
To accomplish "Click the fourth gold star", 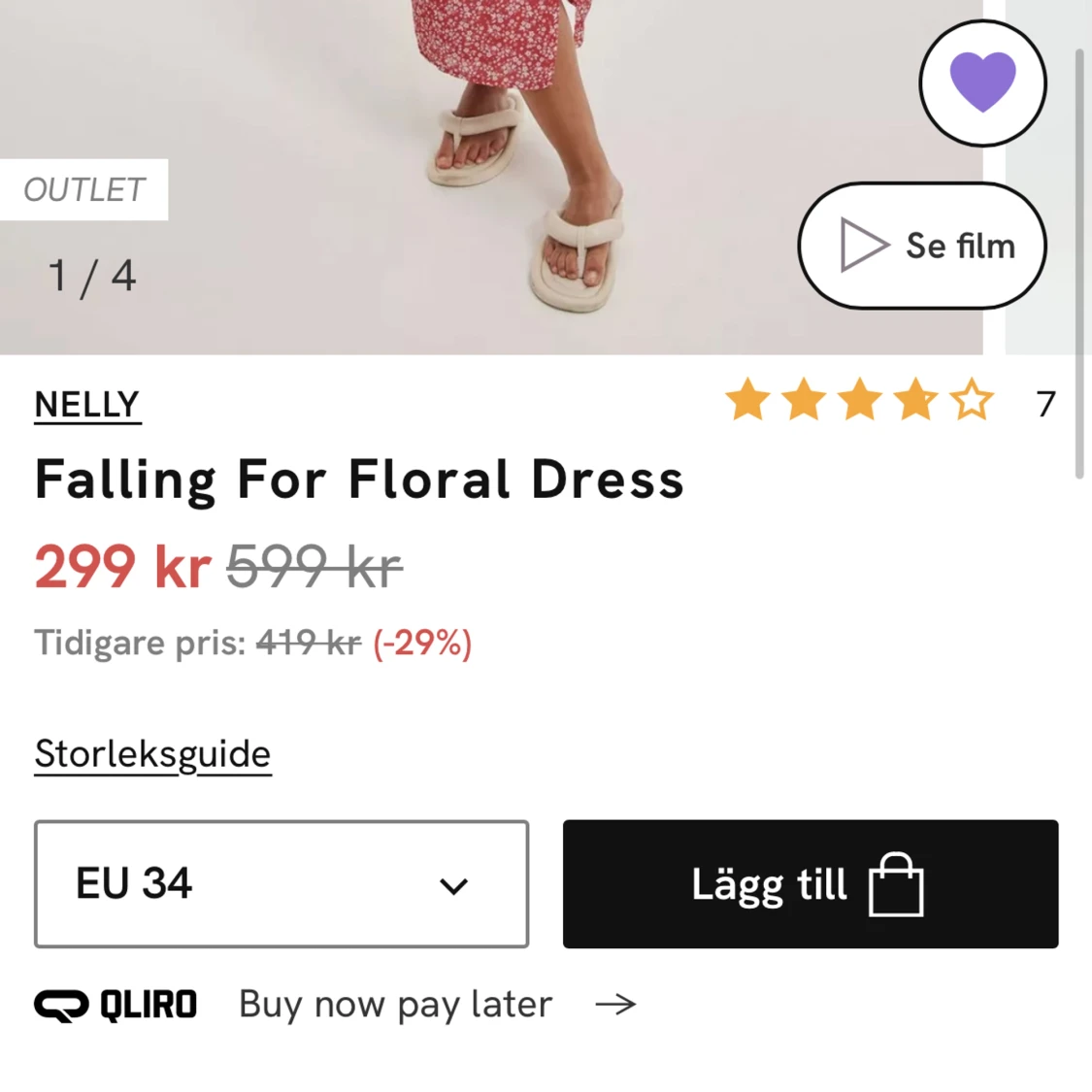I will pos(915,399).
